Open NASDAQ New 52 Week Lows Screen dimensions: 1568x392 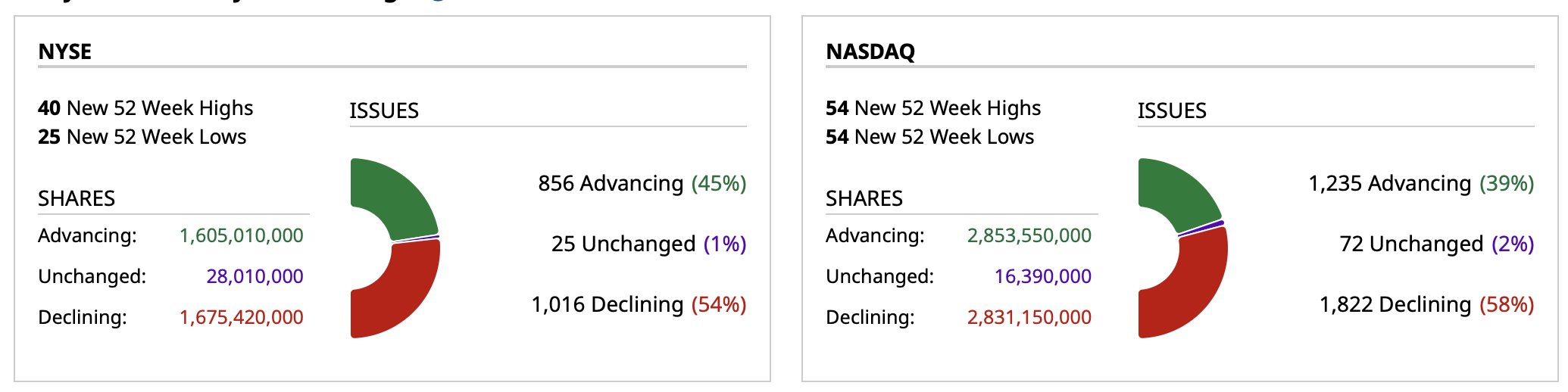click(x=930, y=137)
